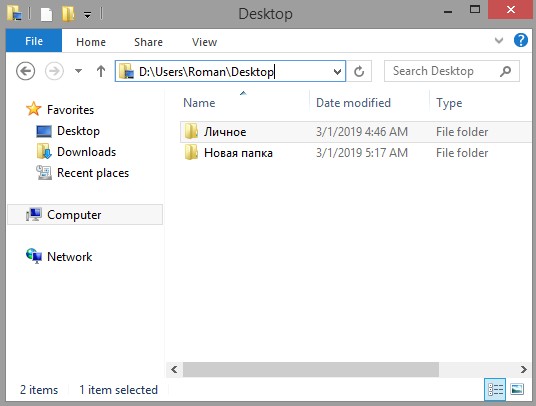Click the new folder quick access icon

coord(68,14)
